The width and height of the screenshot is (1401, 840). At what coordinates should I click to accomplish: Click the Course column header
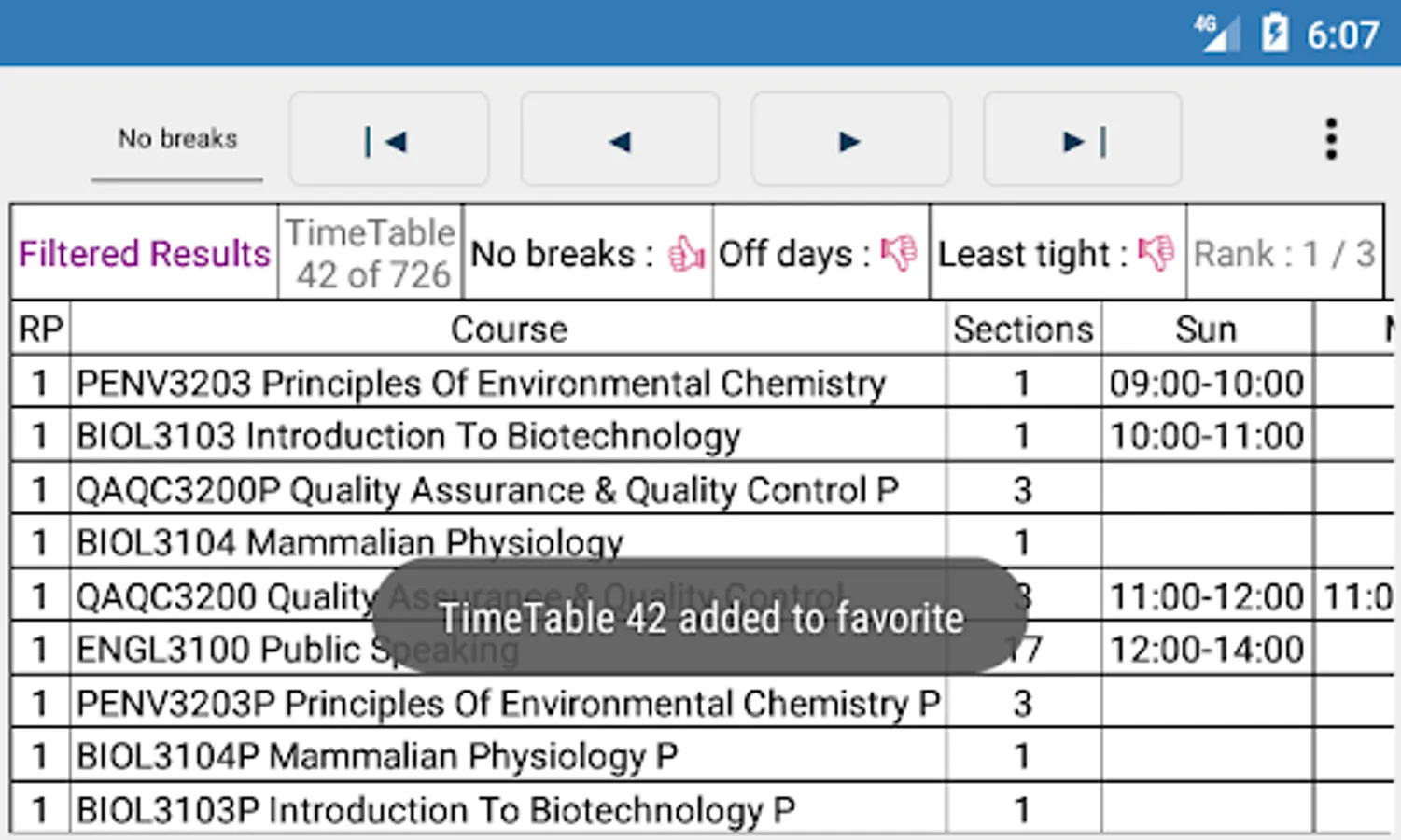pos(509,329)
